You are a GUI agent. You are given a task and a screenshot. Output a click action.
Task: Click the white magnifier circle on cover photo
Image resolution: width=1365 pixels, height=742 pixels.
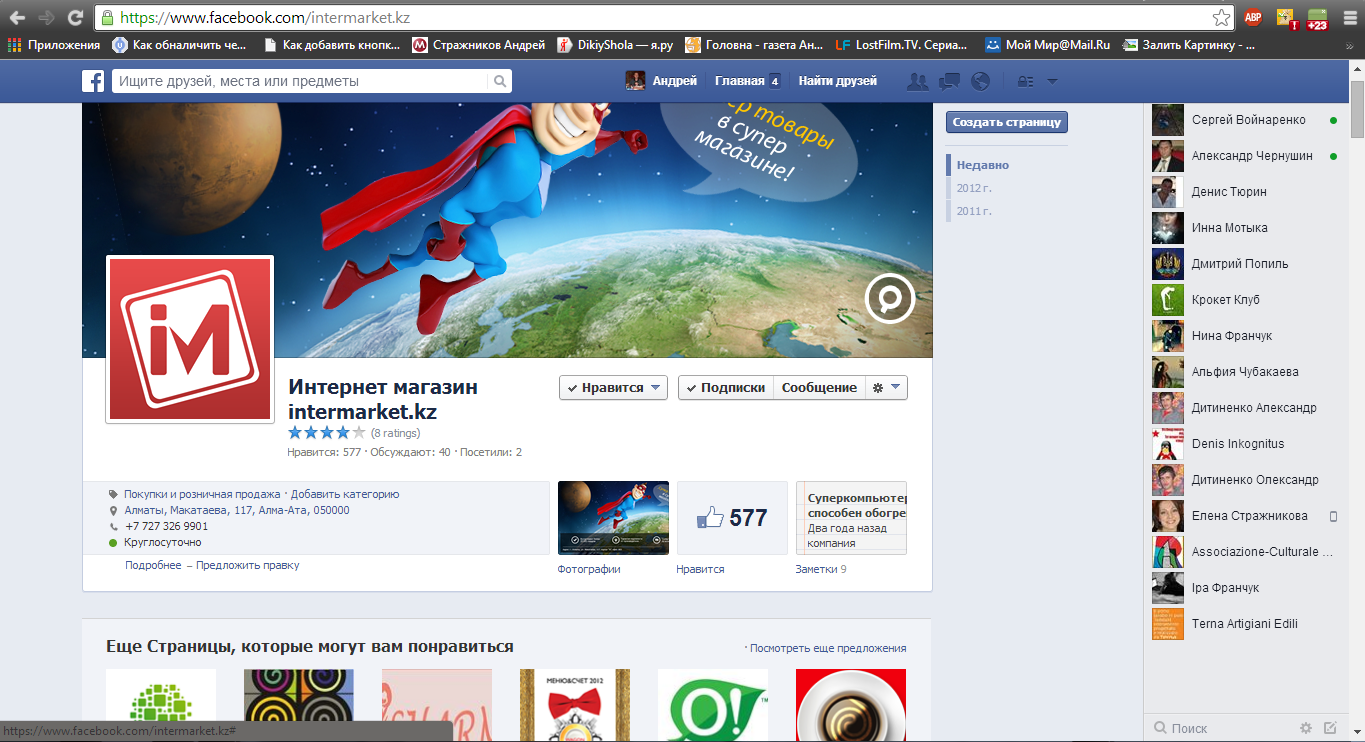point(890,298)
